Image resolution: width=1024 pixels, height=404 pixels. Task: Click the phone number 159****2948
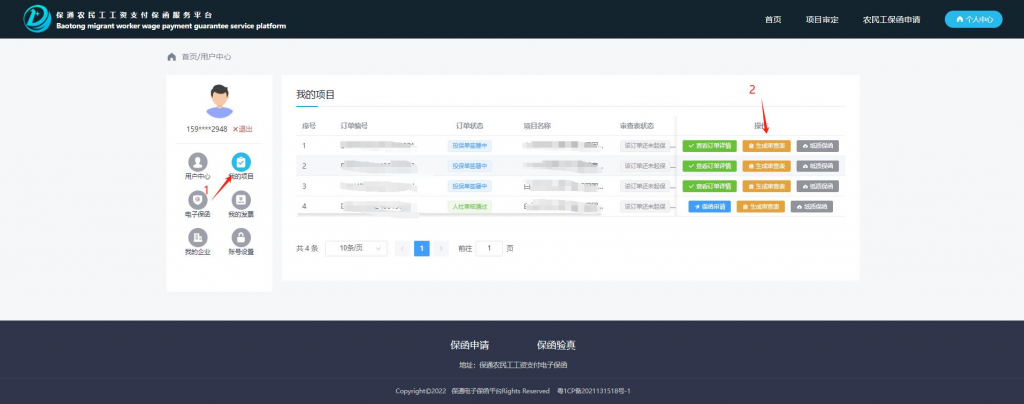tap(207, 129)
